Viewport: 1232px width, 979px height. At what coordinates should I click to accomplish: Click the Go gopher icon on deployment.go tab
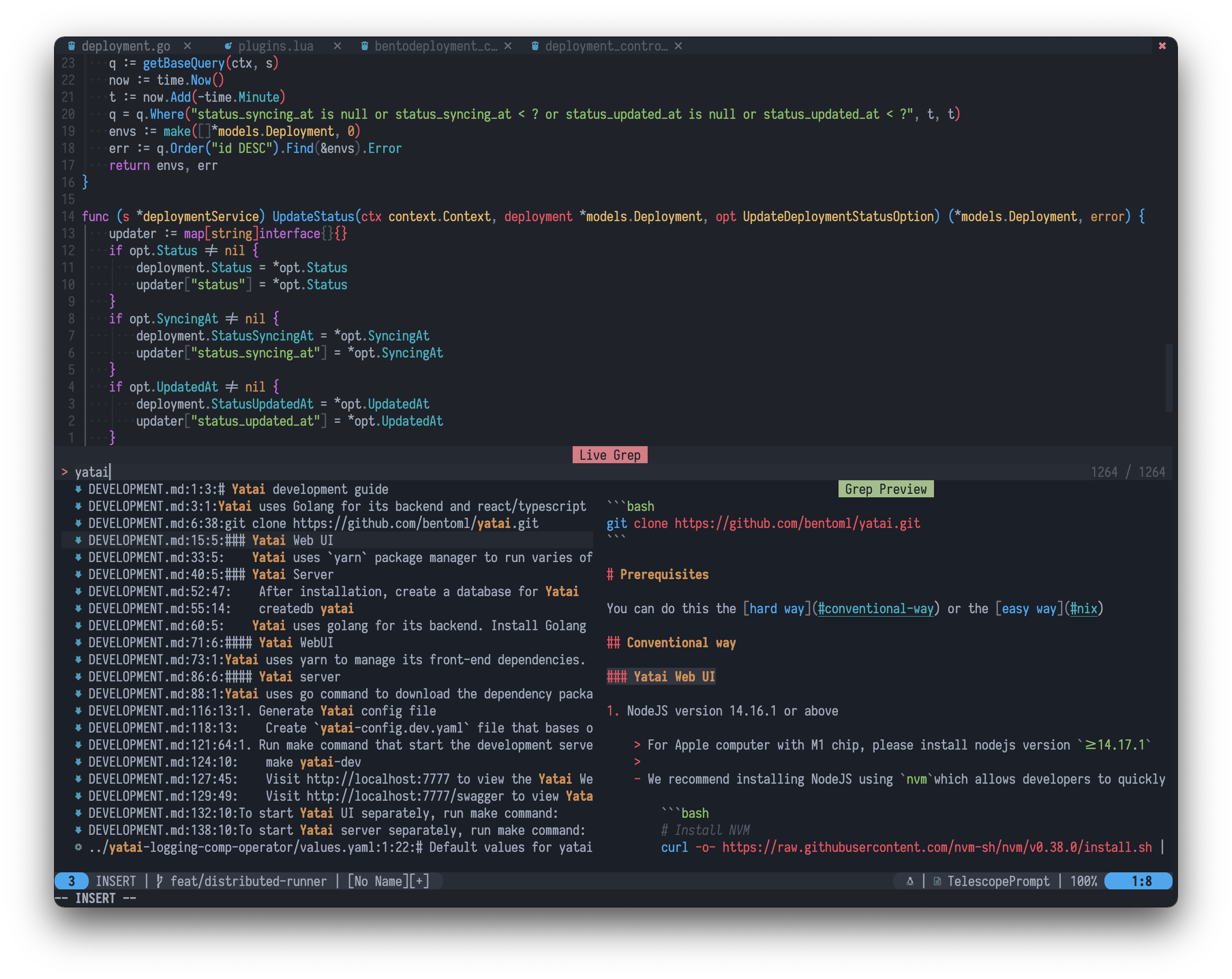click(72, 46)
